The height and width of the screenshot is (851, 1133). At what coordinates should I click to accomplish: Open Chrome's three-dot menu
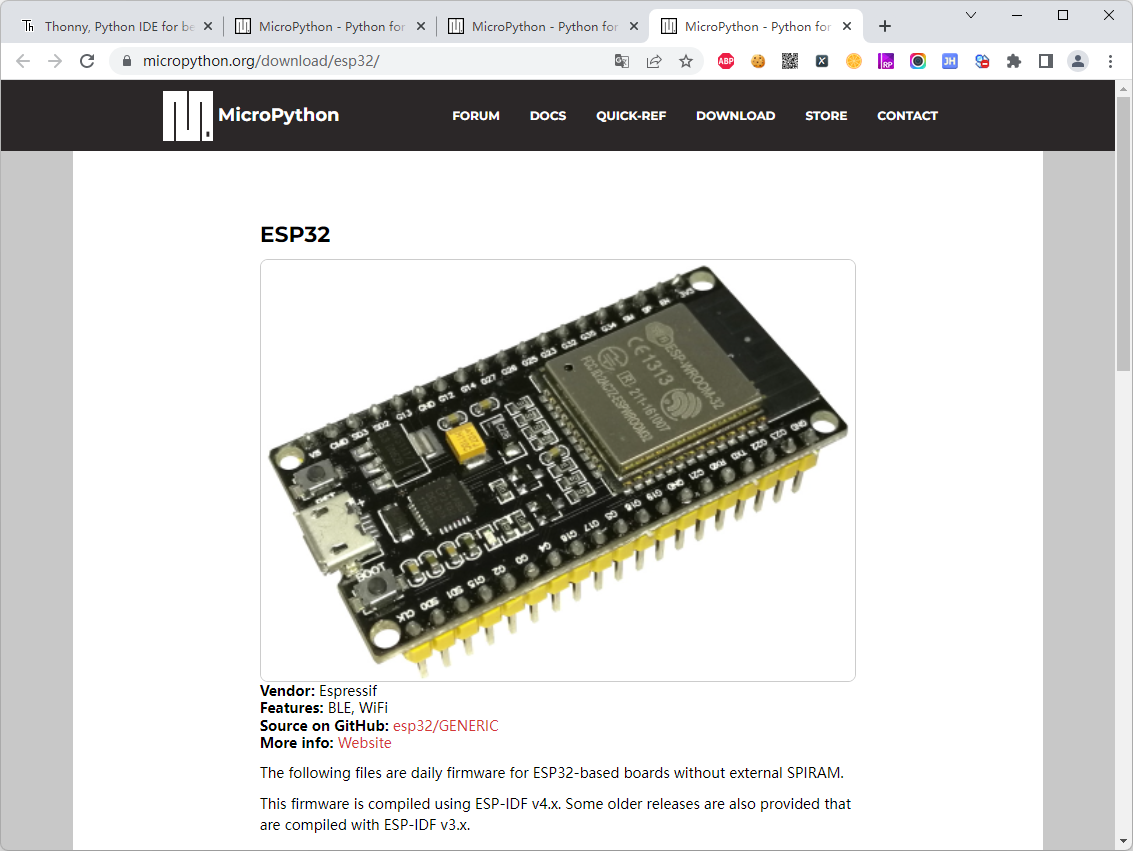pos(1111,61)
